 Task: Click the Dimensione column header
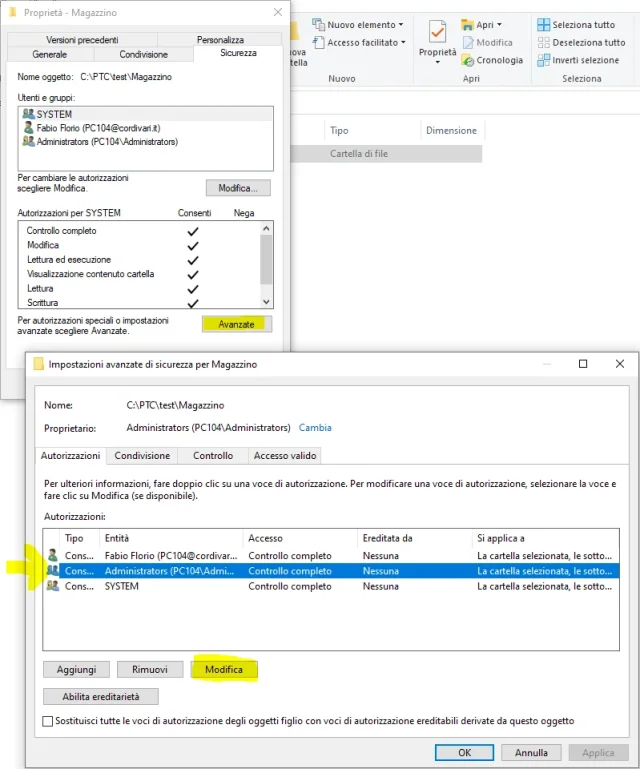pos(451,131)
